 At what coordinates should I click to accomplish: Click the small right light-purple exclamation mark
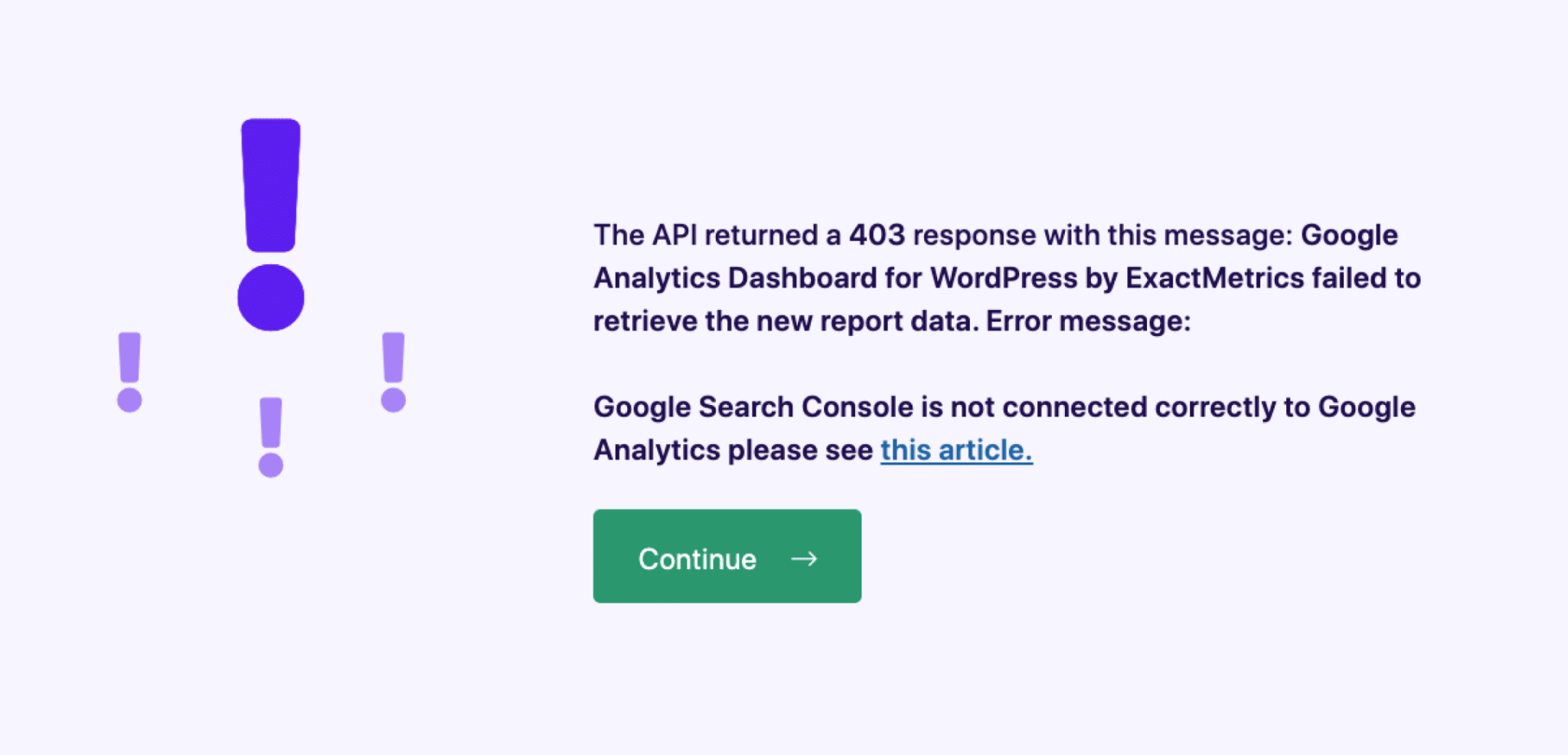point(393,372)
